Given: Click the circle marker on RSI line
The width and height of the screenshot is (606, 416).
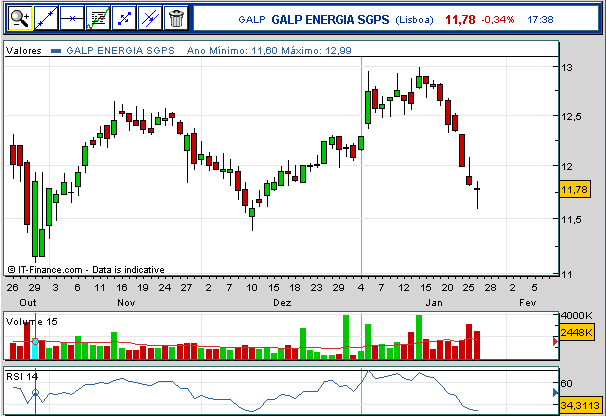Looking at the screenshot, I should 35,393.
